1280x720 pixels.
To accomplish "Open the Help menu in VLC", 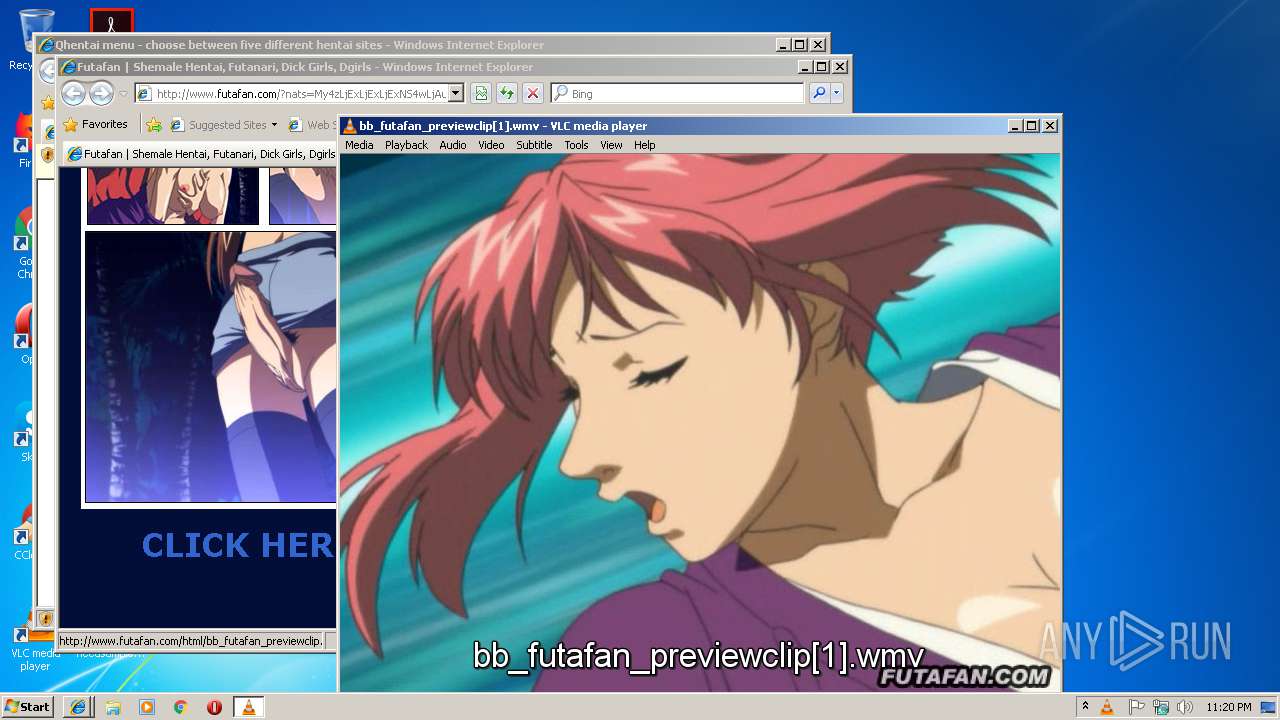I will (x=645, y=145).
